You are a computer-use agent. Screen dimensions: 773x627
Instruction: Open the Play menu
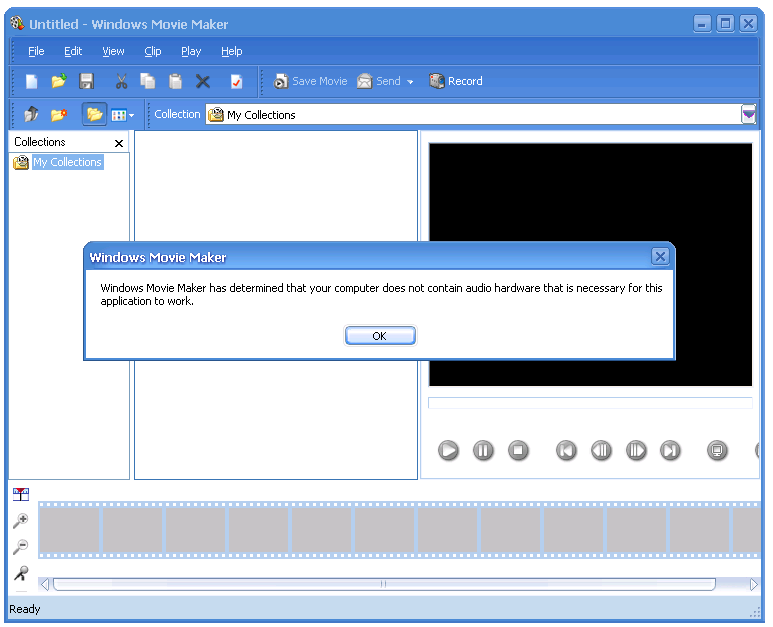(191, 51)
